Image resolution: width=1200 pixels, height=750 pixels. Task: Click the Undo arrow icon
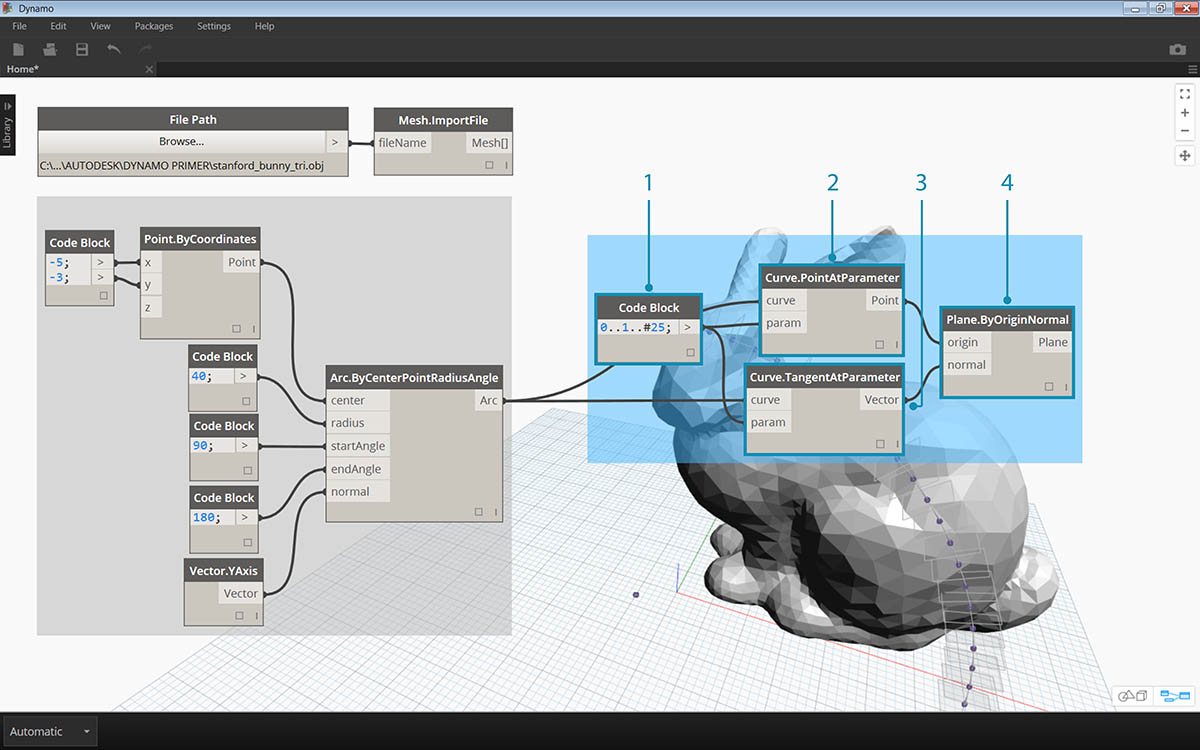pyautogui.click(x=114, y=49)
